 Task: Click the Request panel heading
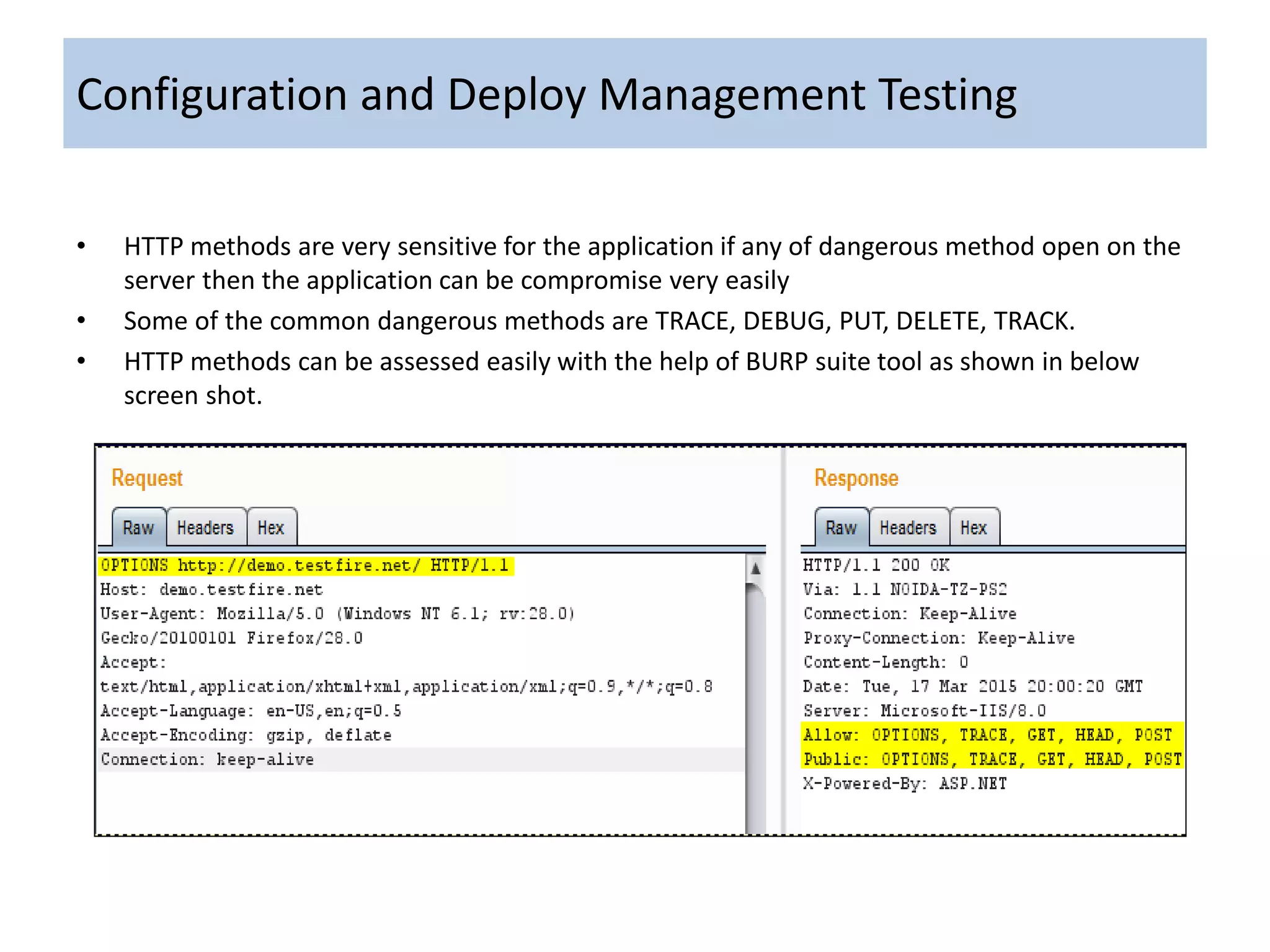point(147,478)
